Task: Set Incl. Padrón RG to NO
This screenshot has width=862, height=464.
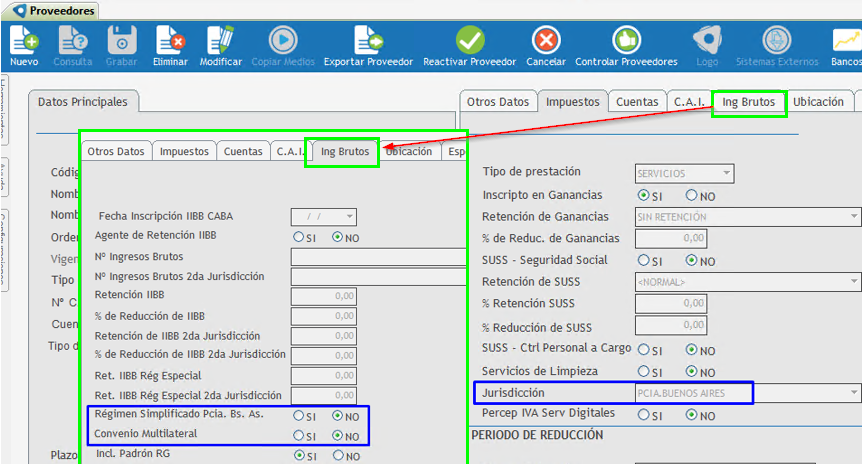Action: (x=338, y=455)
